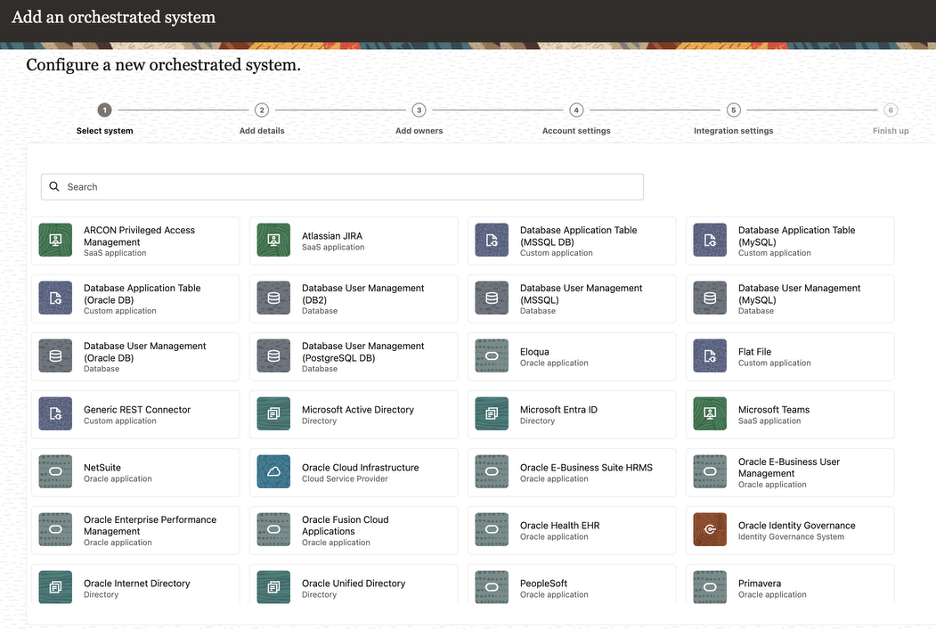Open the Account settings step
The image size is (936, 630).
point(576,110)
